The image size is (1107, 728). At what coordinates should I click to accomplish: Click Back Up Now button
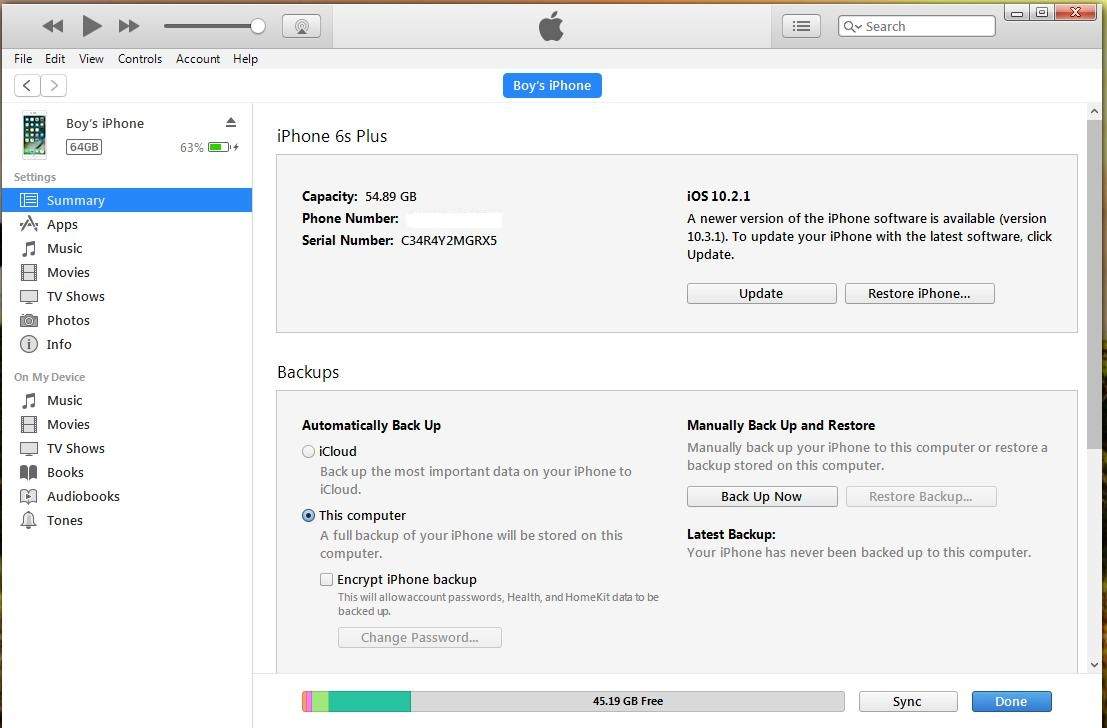[762, 496]
